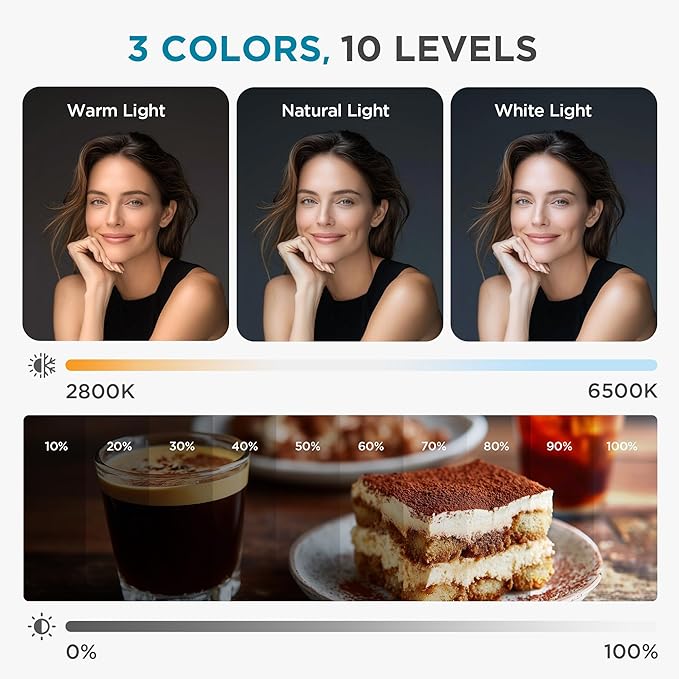This screenshot has width=679, height=679.
Task: Click the color temperature sun-snowflake icon
Action: click(42, 365)
